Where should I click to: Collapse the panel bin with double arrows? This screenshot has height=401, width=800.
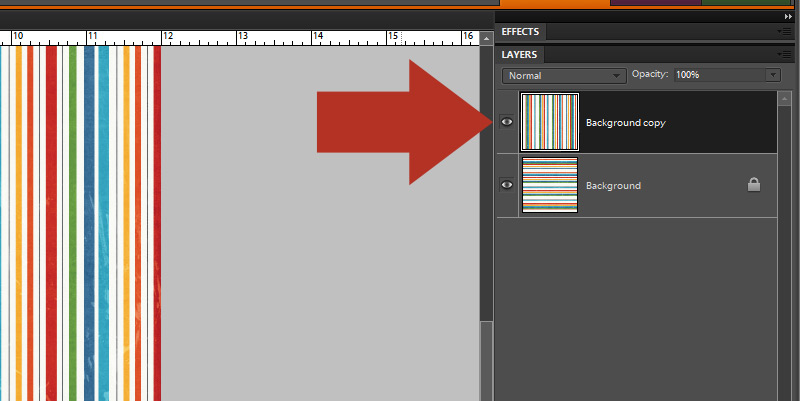tap(788, 17)
